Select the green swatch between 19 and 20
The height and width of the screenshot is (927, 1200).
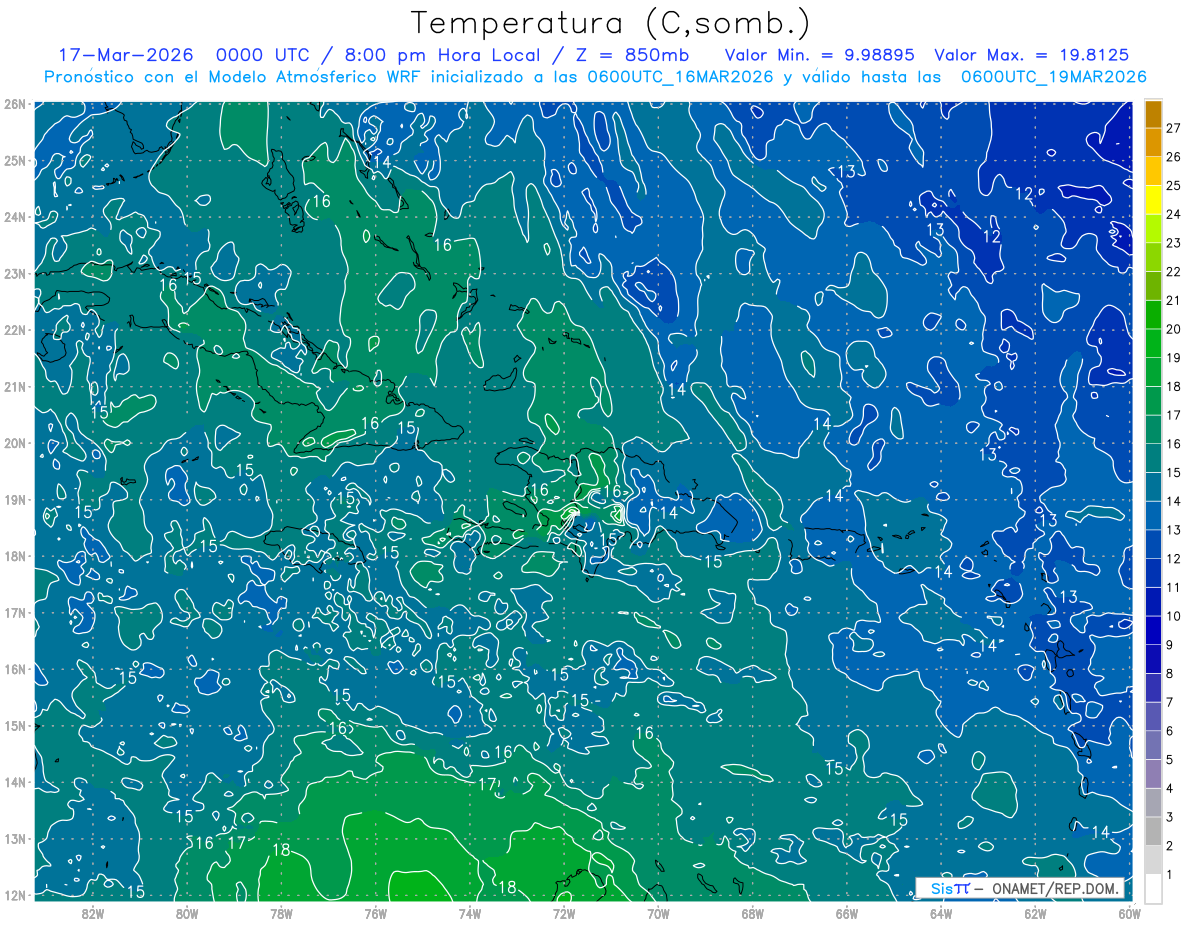1153,343
